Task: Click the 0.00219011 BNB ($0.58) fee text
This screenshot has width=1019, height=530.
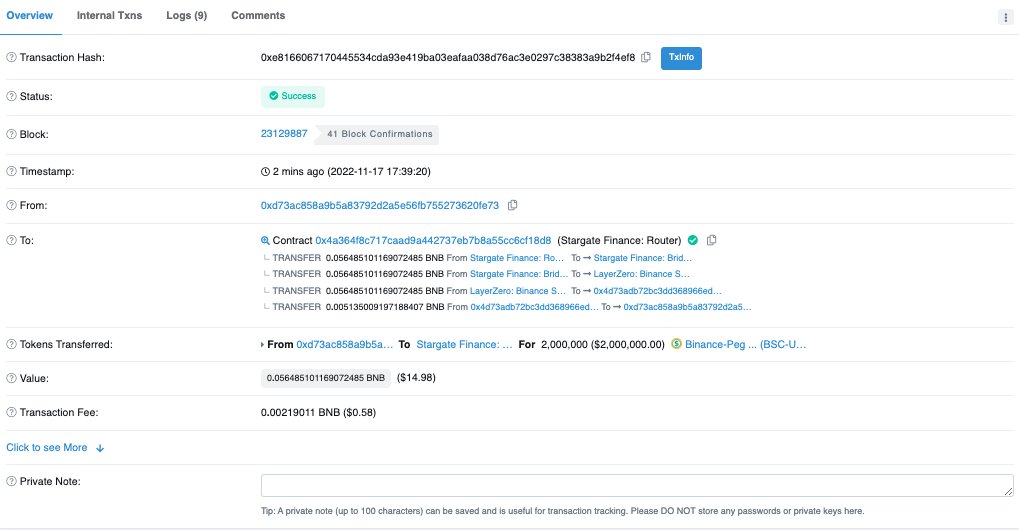Action: tap(318, 412)
